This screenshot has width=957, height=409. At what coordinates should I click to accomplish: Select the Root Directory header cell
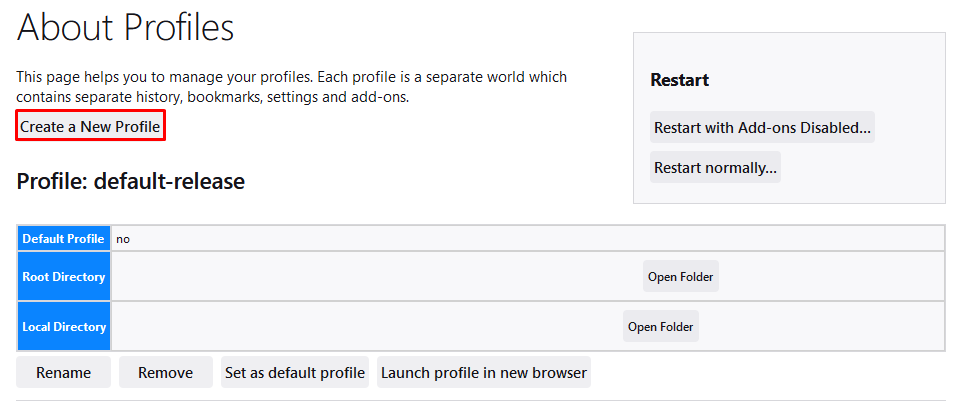(64, 277)
